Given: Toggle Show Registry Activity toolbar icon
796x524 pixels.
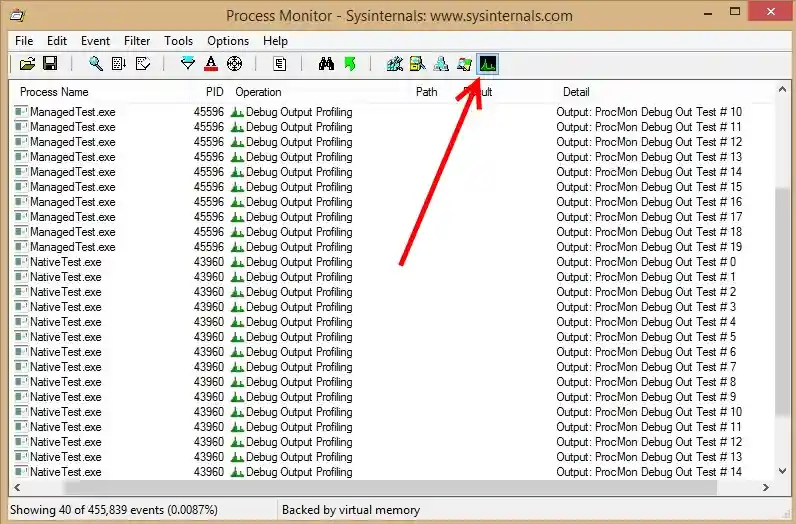Looking at the screenshot, I should 394,64.
